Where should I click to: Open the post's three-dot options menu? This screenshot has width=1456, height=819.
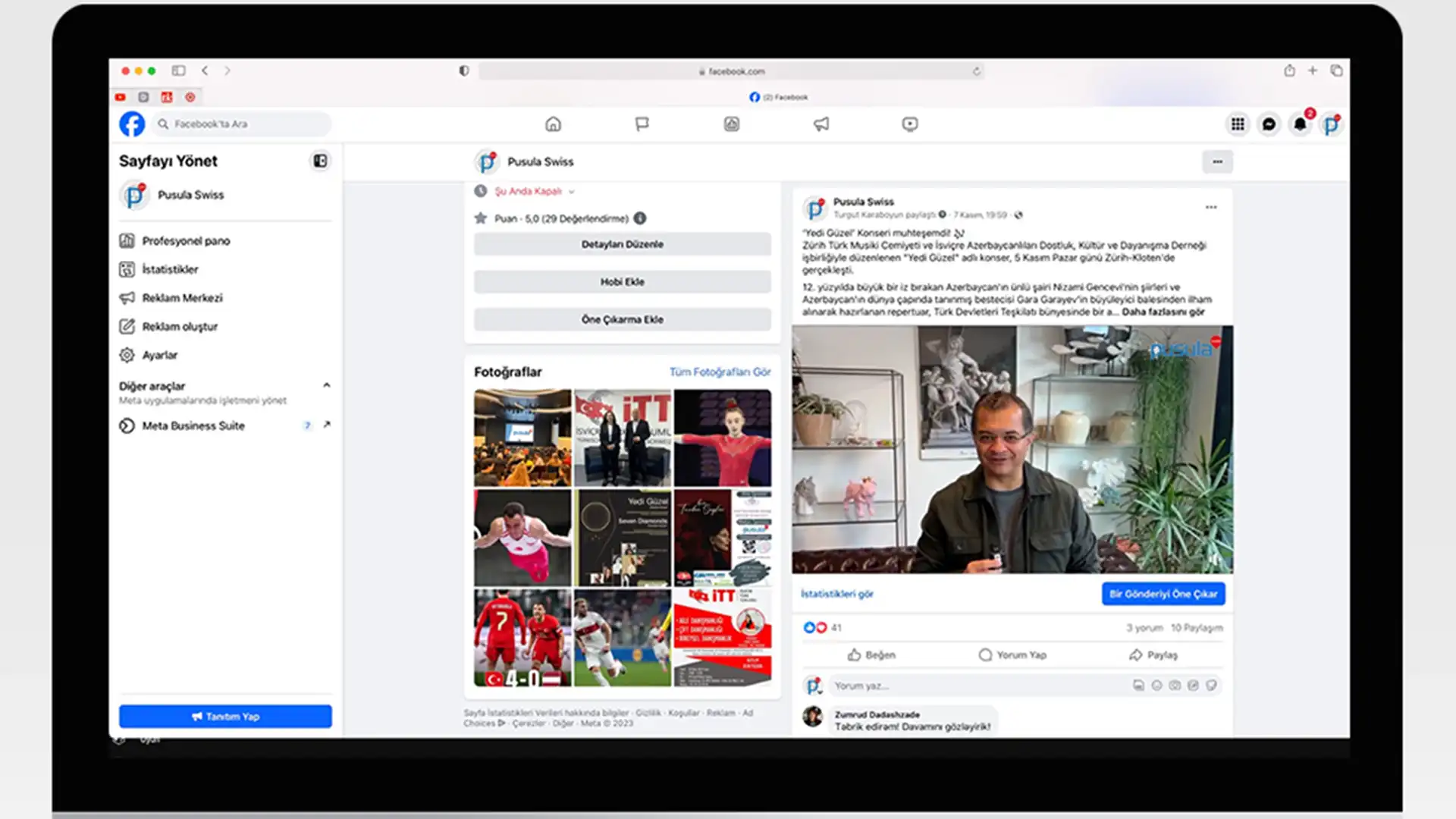[1210, 207]
